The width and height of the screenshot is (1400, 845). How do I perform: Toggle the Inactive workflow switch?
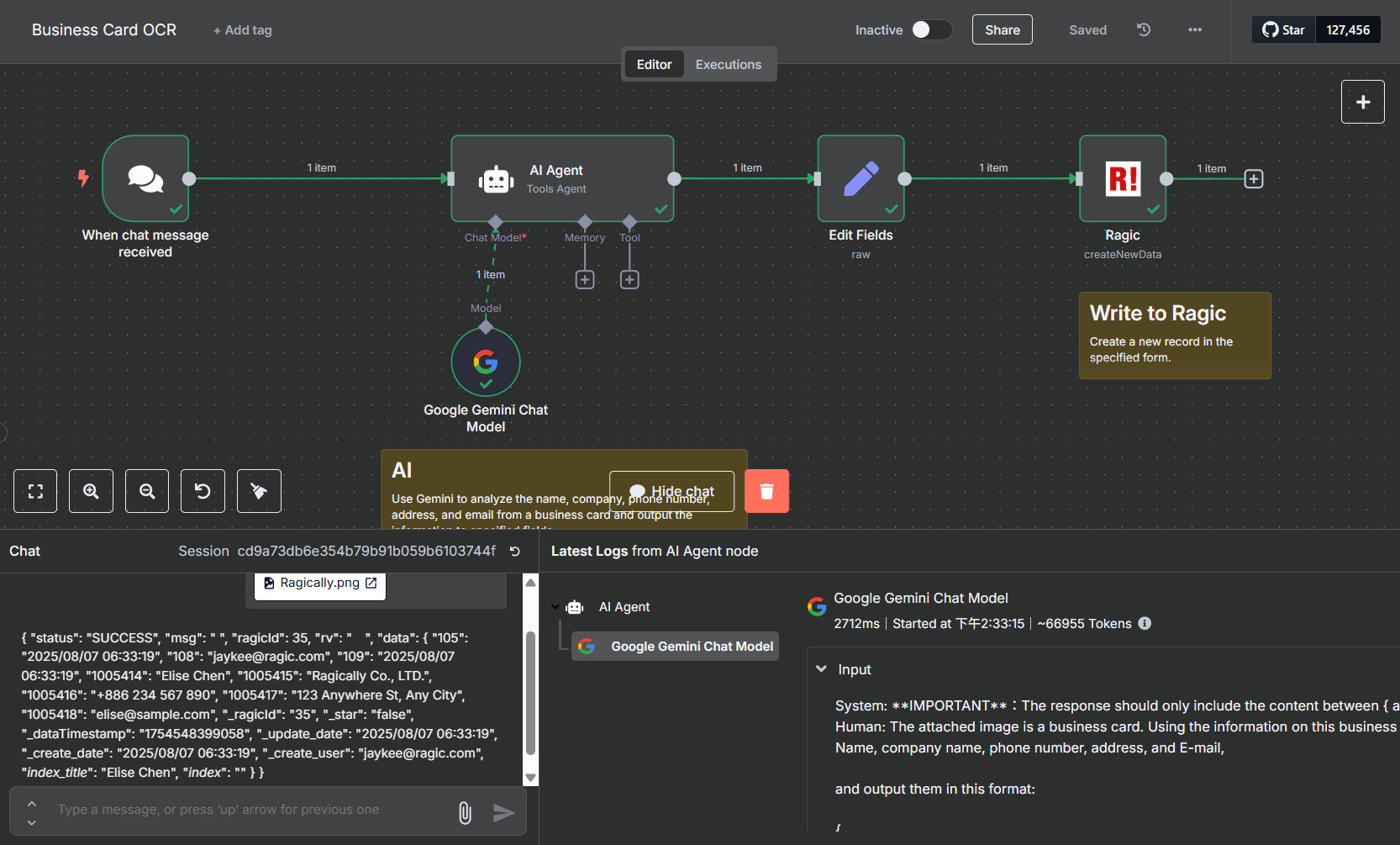pyautogui.click(x=931, y=29)
